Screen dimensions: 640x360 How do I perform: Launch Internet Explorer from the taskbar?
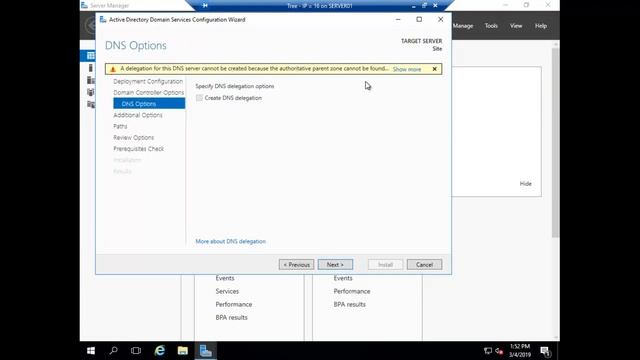pos(160,351)
